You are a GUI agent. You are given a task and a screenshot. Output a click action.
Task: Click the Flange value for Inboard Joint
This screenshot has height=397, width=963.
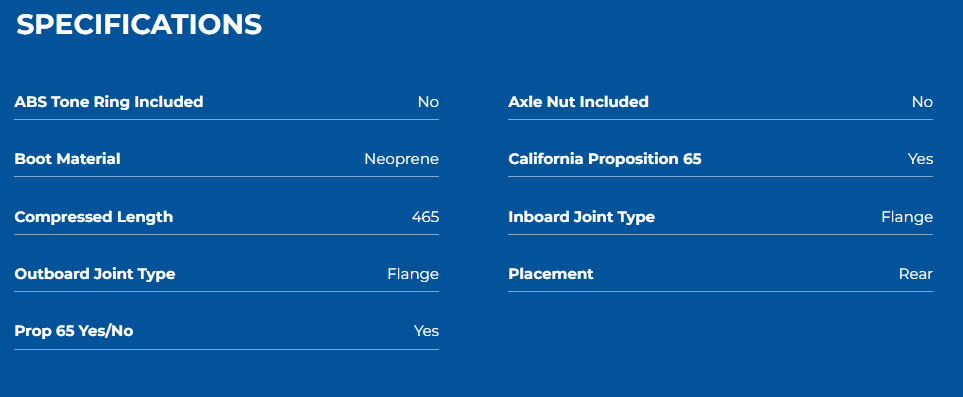tap(907, 217)
